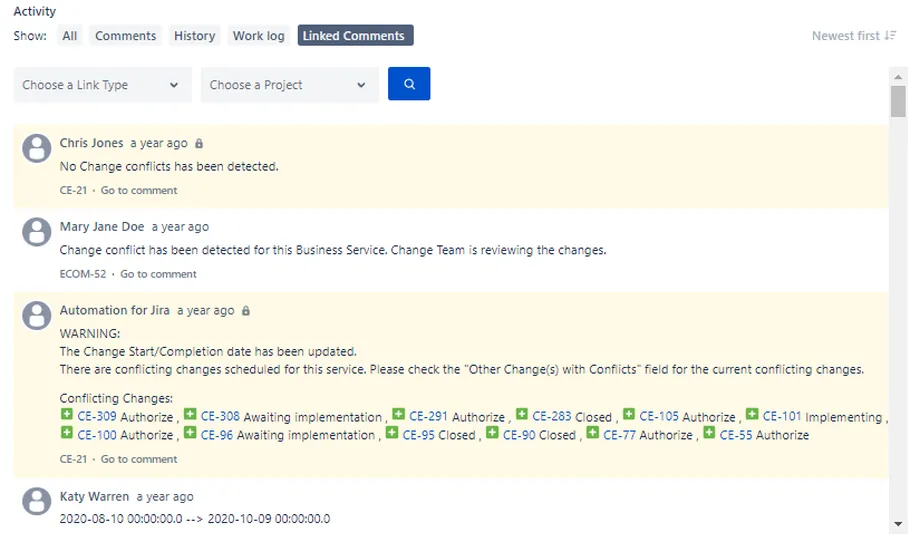Select the Linked Comments tab
The width and height of the screenshot is (920, 542).
tap(355, 35)
